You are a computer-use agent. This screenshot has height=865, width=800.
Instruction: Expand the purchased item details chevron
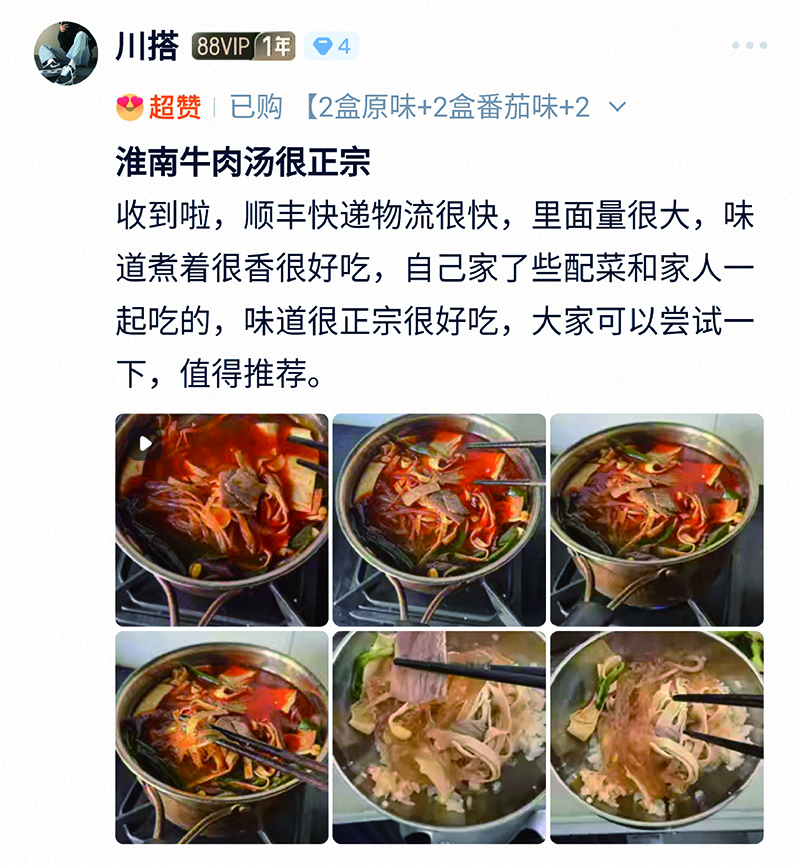point(617,106)
